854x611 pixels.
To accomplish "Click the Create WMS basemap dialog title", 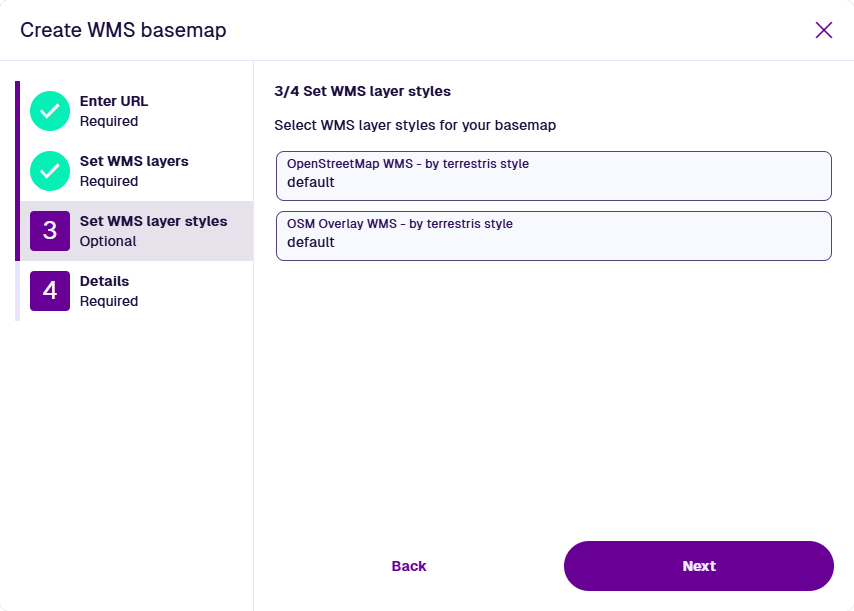I will point(123,30).
